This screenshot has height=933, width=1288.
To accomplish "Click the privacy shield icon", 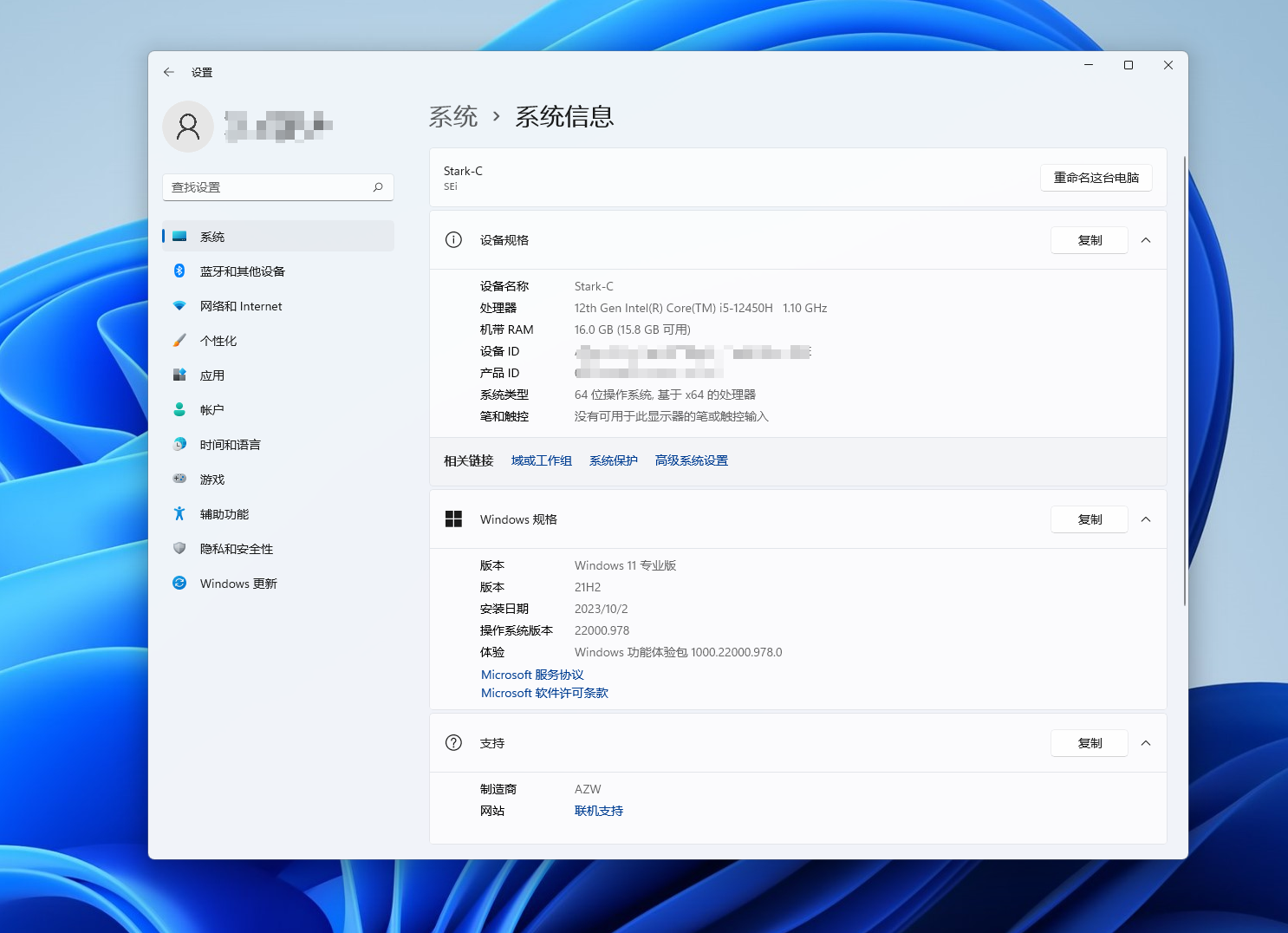I will pos(179,548).
